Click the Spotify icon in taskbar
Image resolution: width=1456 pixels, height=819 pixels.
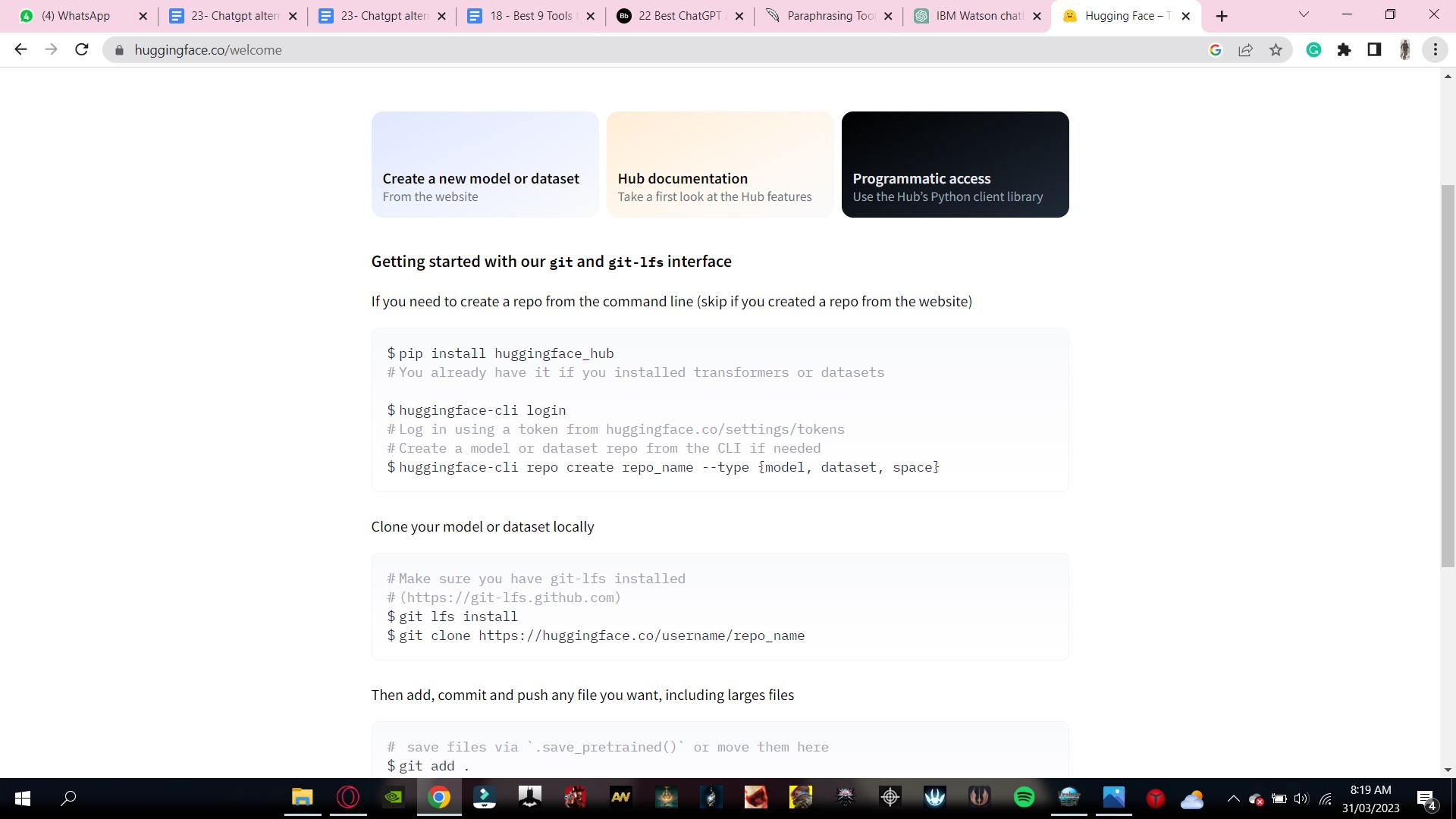1024,798
